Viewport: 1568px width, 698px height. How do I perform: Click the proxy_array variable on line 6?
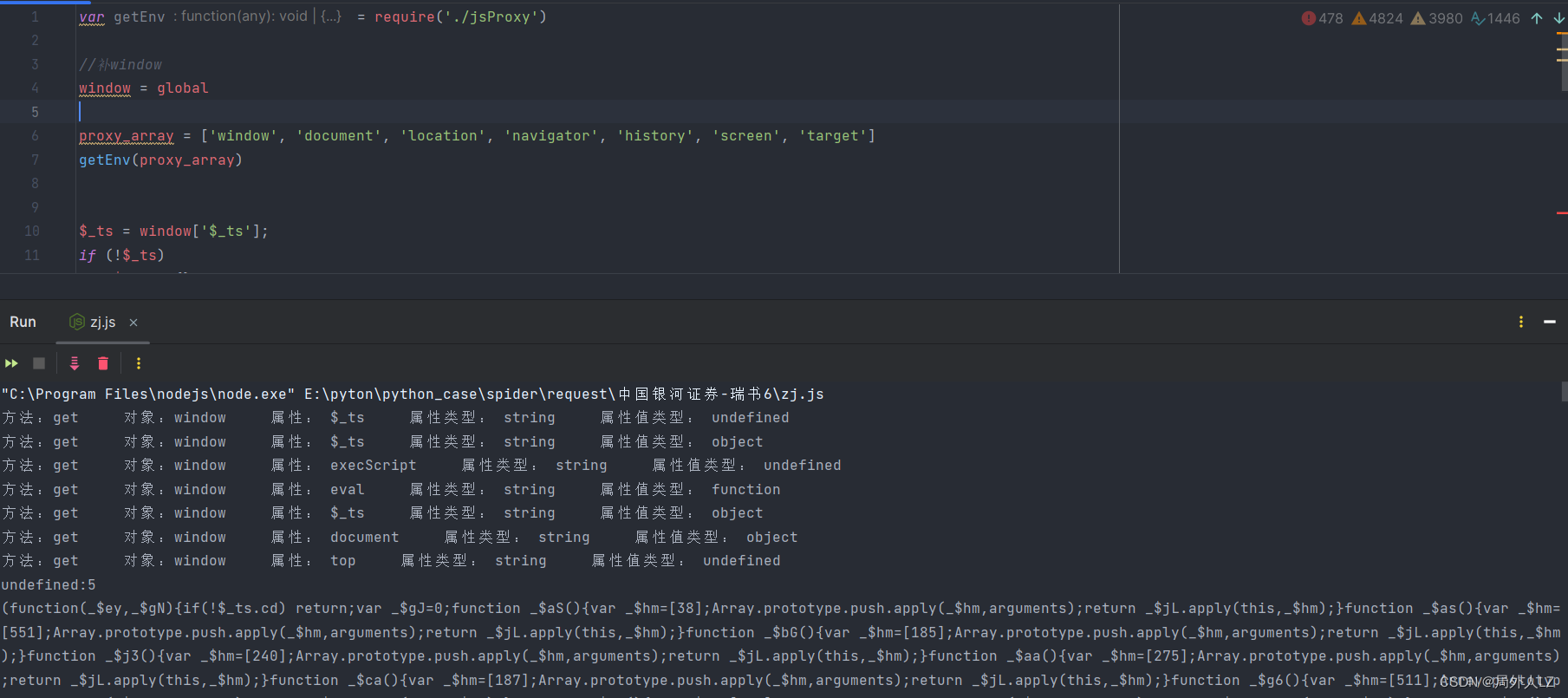point(127,136)
